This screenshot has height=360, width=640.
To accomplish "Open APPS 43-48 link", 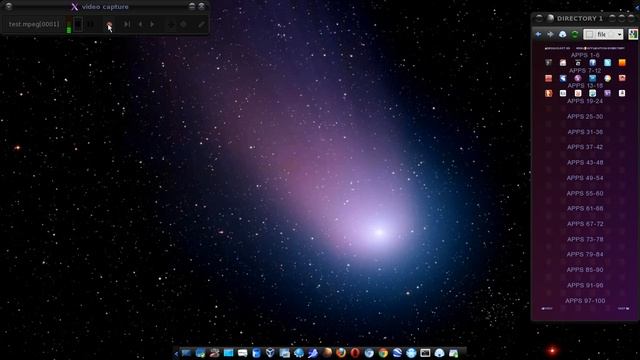I will coord(585,162).
